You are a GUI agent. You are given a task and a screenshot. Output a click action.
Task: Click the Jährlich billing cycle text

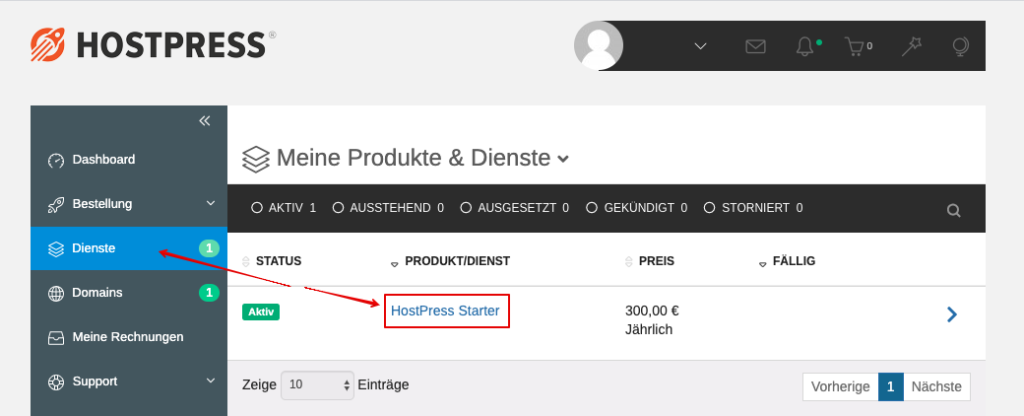[648, 330]
